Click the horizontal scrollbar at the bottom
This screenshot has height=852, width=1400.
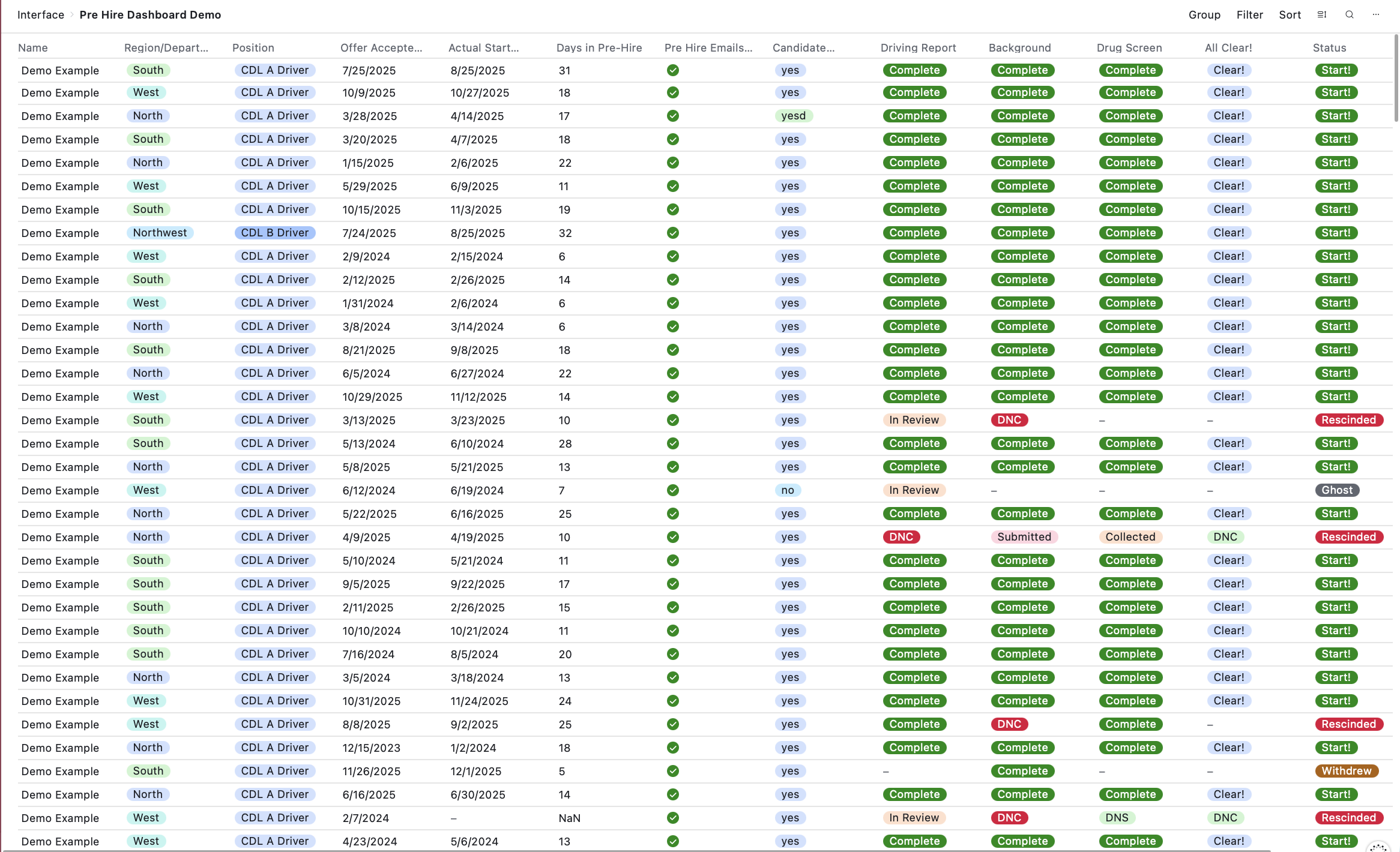pyautogui.click(x=636, y=850)
